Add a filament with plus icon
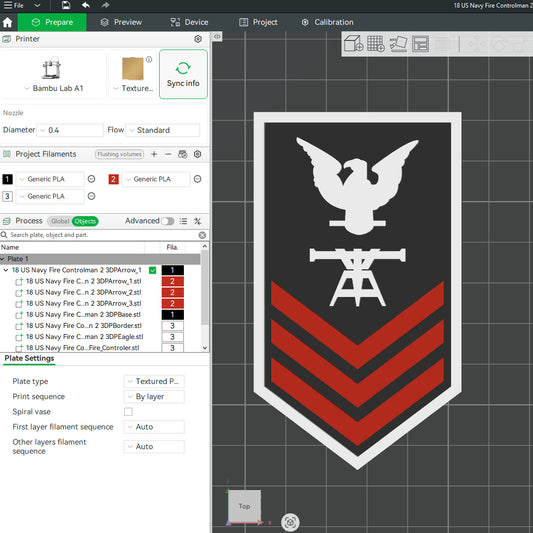The height and width of the screenshot is (533, 533). click(154, 154)
